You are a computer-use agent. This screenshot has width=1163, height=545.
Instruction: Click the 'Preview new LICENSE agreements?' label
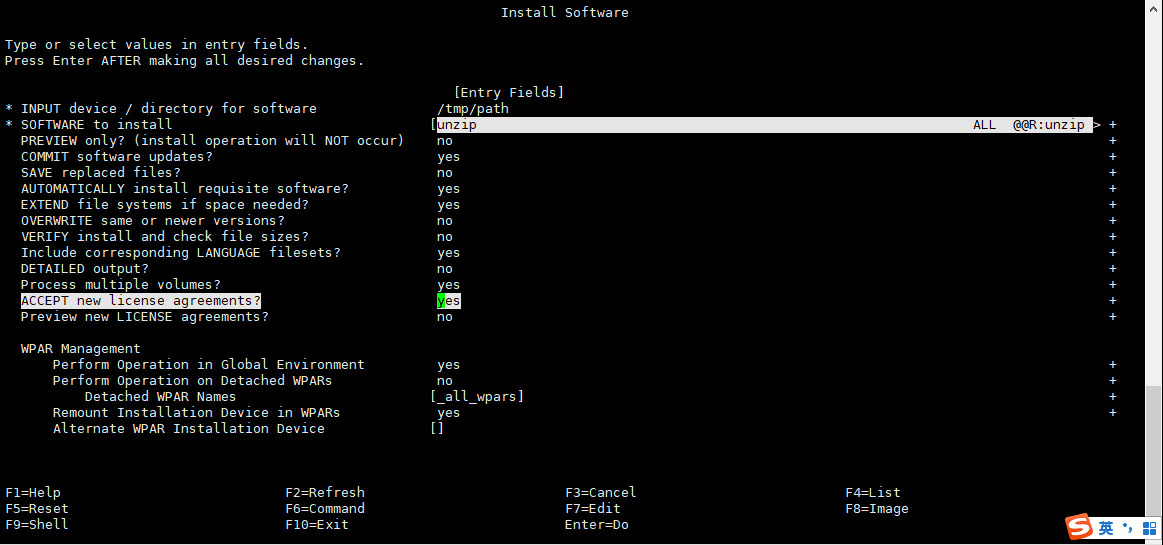point(145,317)
